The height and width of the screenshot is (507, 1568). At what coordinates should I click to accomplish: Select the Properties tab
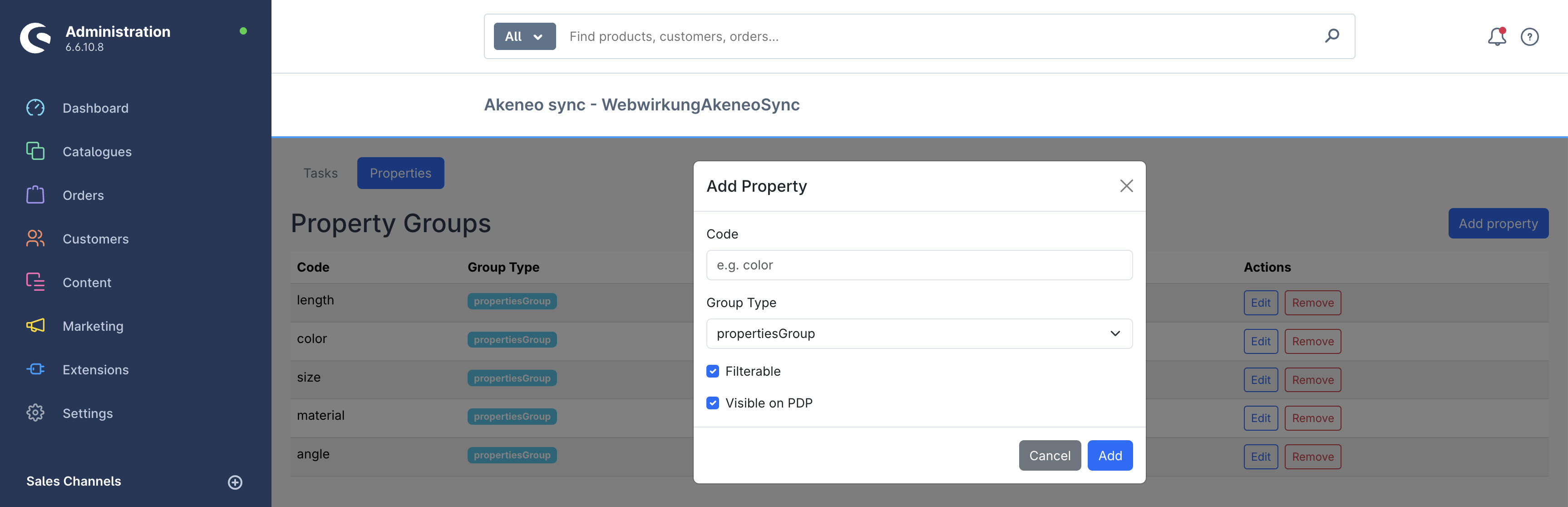coord(400,173)
